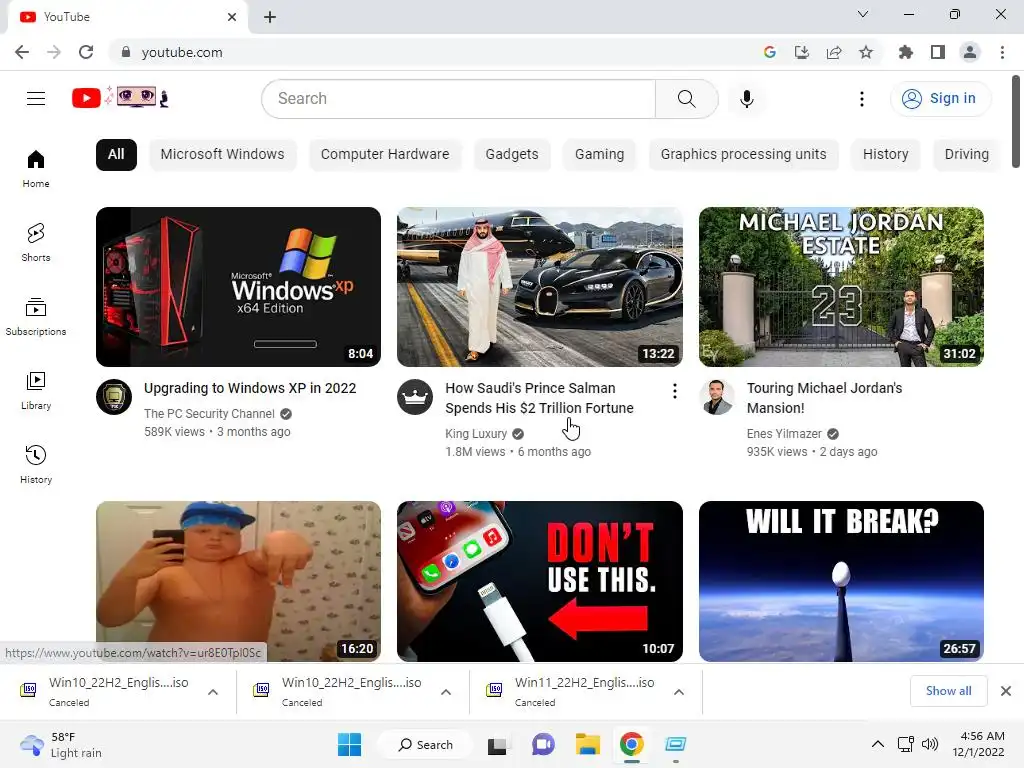
Task: Click the YouTube search input field
Action: [458, 99]
